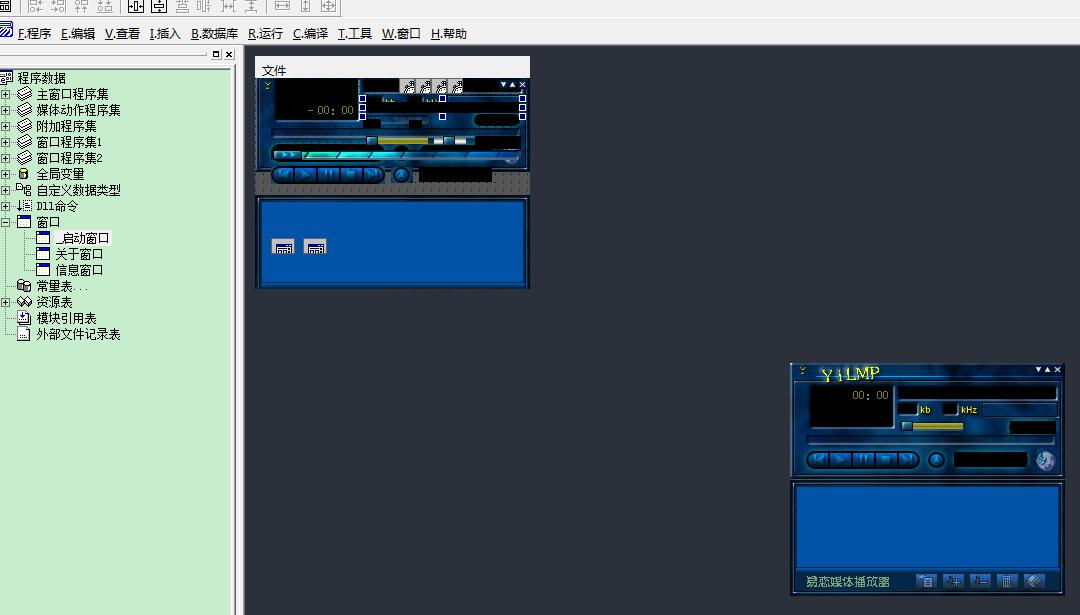Click the align-right toolbar icon
Image resolution: width=1080 pixels, height=615 pixels.
click(x=59, y=7)
